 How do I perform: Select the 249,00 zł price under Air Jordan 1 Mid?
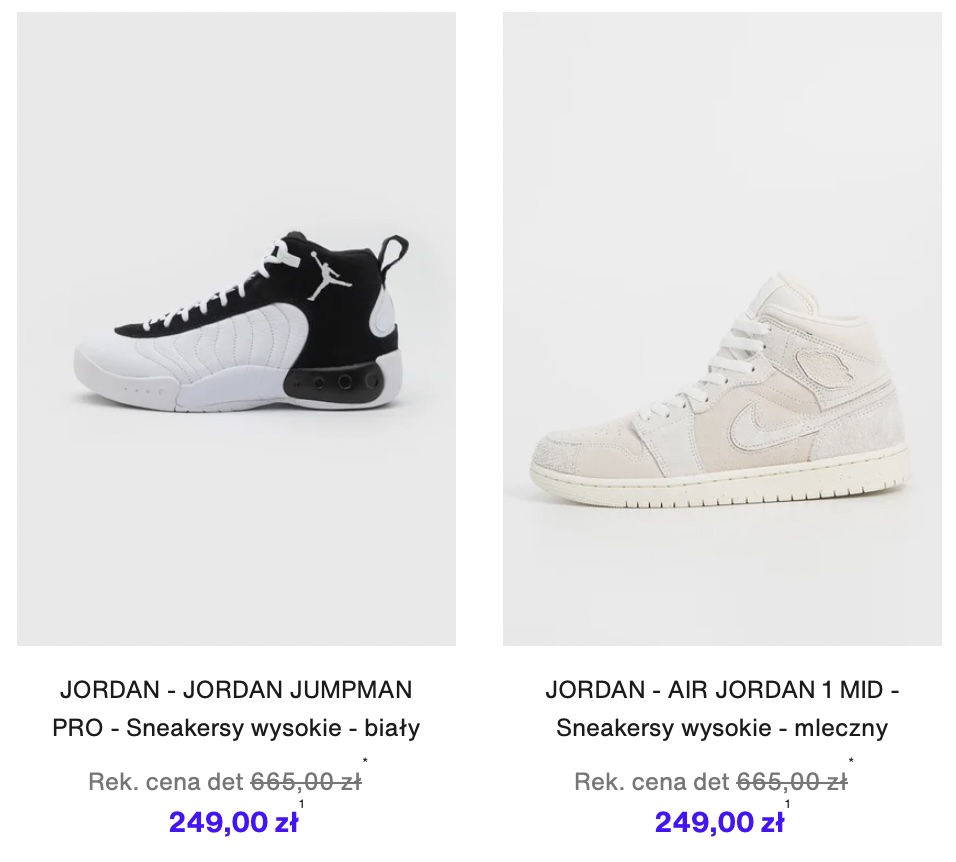(719, 822)
